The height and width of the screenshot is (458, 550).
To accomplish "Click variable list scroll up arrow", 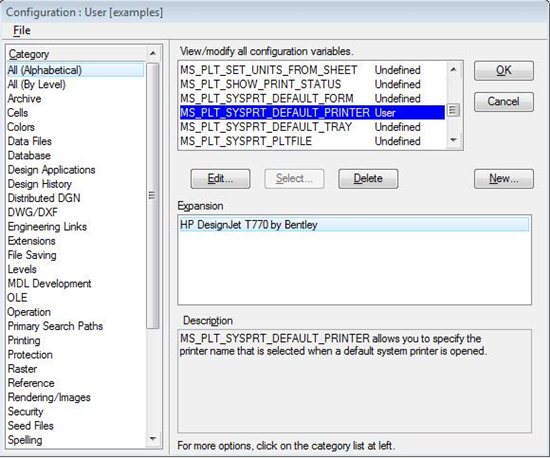I will (x=453, y=69).
